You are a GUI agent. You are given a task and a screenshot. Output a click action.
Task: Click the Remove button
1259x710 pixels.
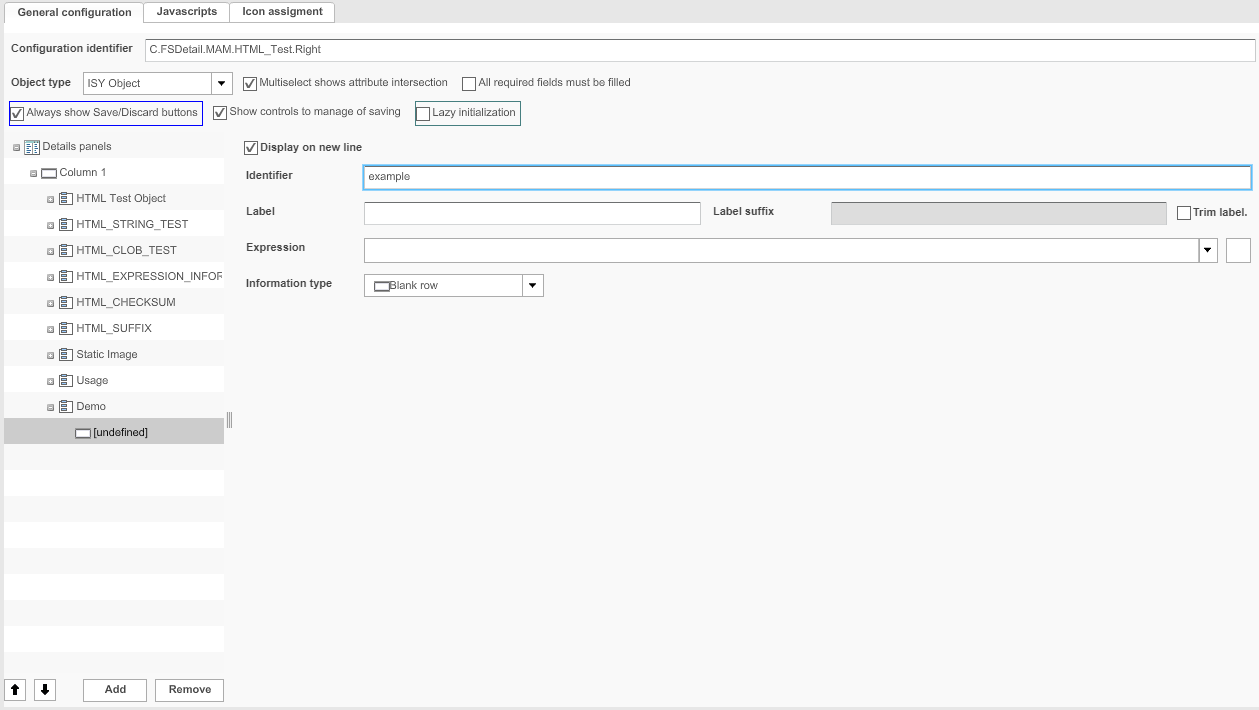point(188,689)
